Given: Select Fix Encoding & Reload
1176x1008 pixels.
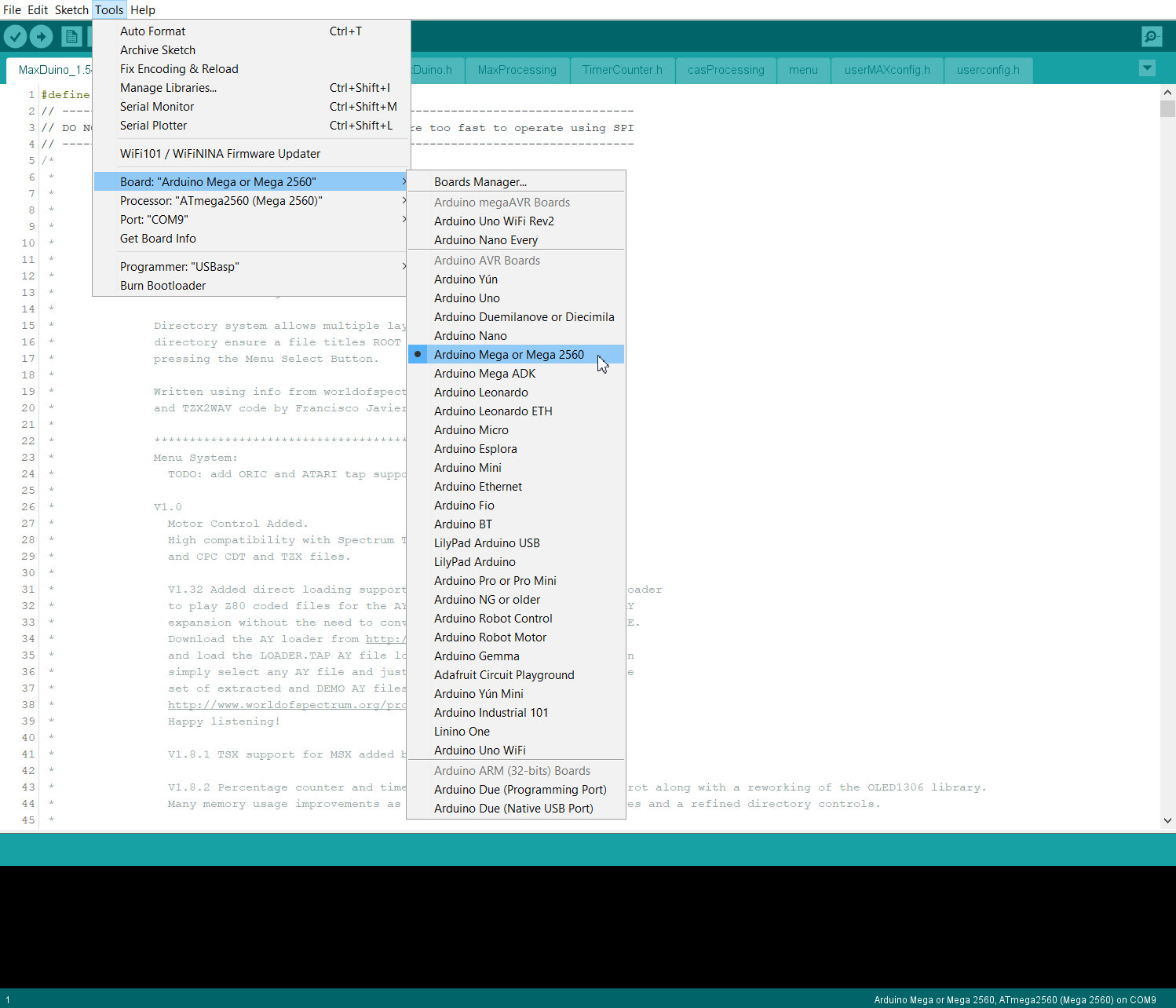Looking at the screenshot, I should tap(251, 69).
